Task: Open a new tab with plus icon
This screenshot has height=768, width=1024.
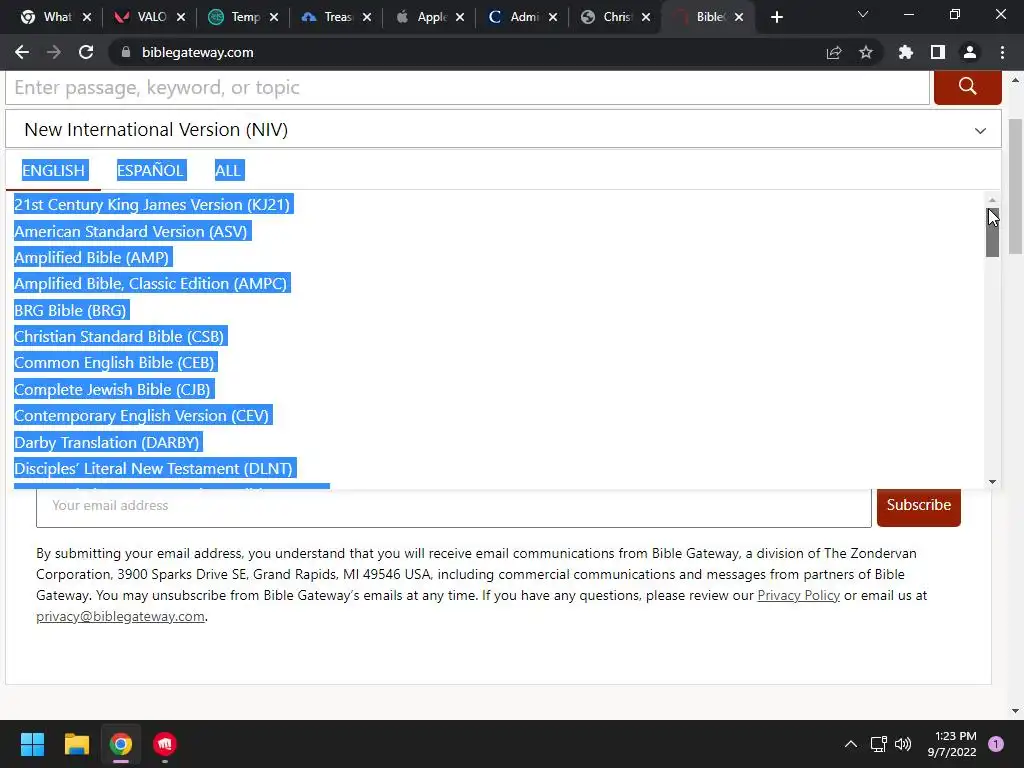Action: pyautogui.click(x=776, y=17)
